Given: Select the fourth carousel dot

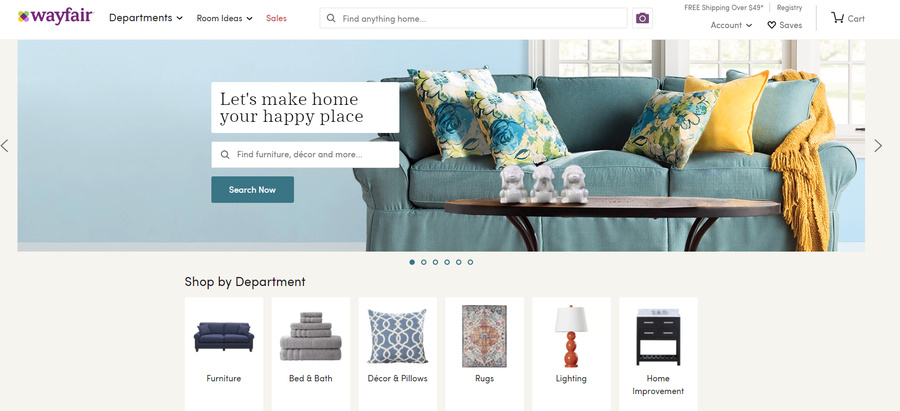Looking at the screenshot, I should 447,262.
